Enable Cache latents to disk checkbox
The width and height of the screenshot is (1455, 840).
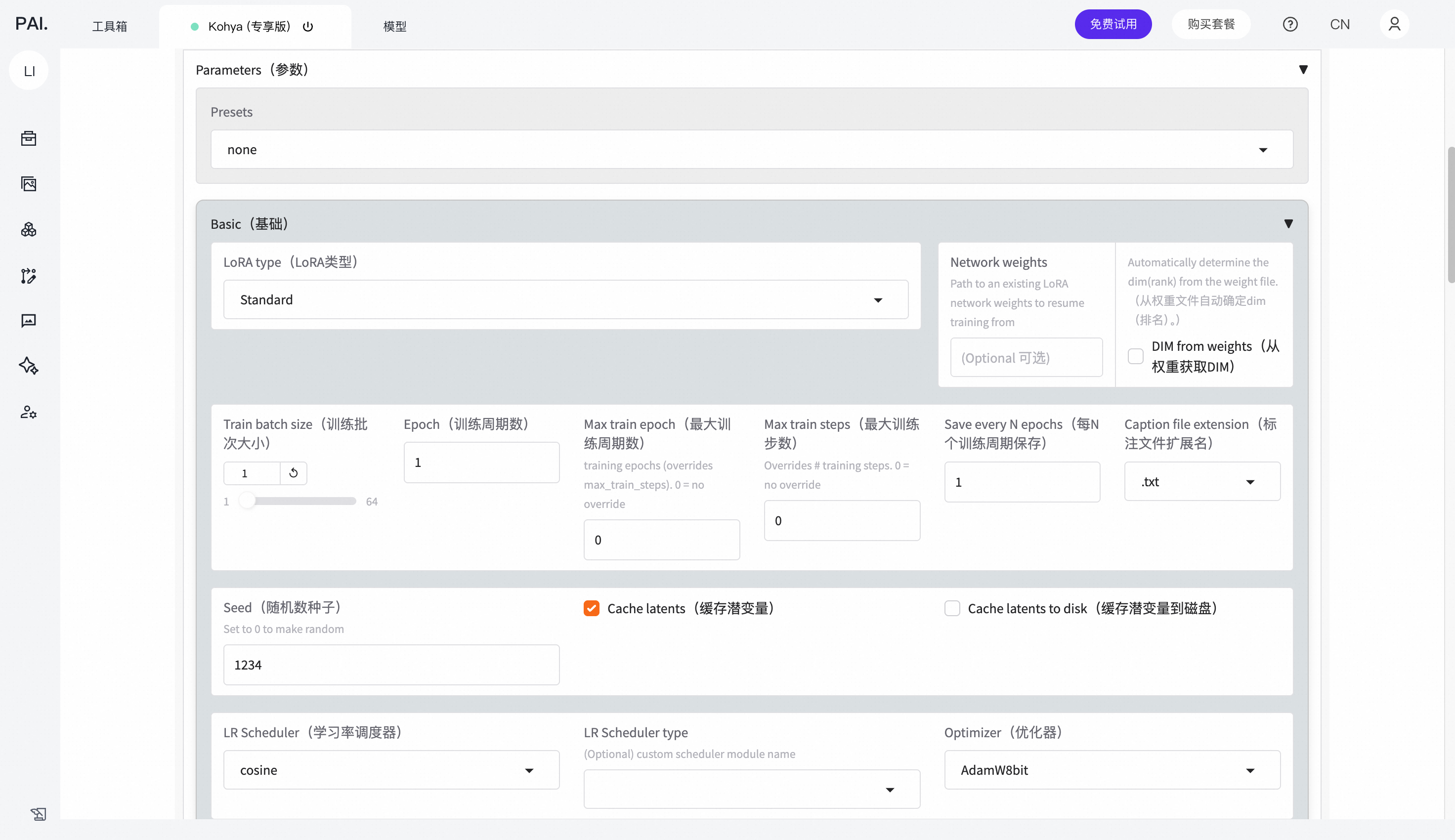pos(952,608)
